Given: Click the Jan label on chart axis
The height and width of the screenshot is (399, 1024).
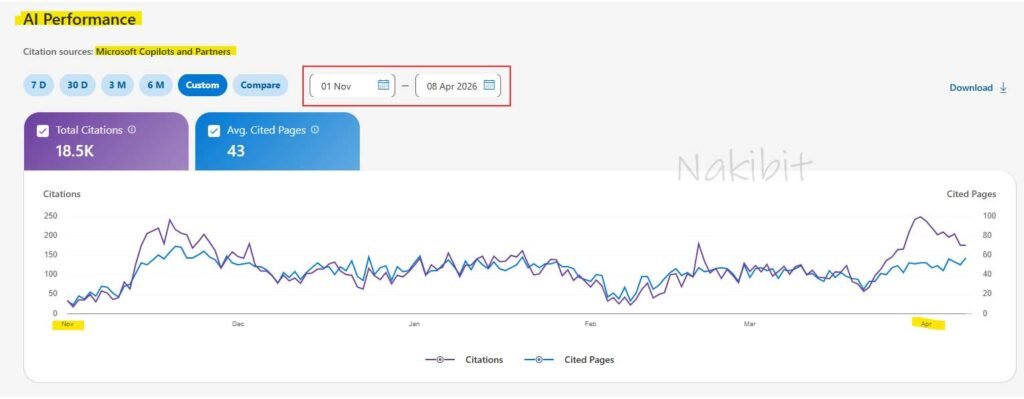Looking at the screenshot, I should [x=414, y=324].
